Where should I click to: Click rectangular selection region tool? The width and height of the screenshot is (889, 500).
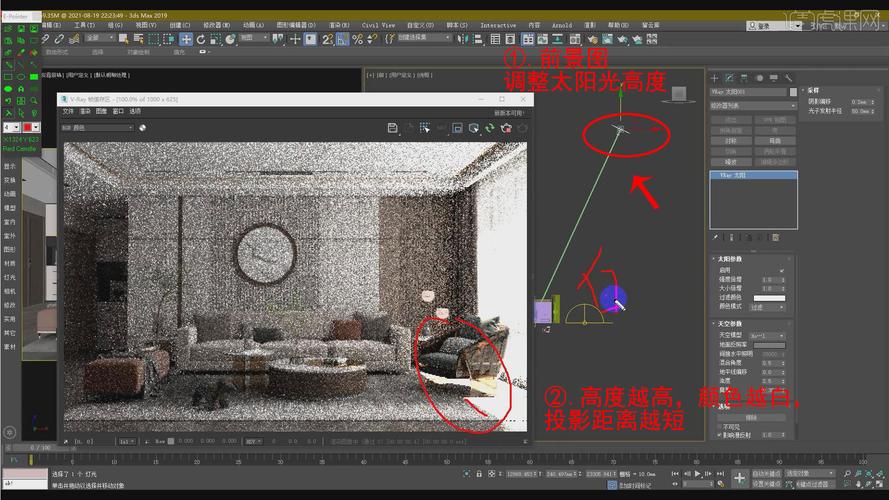(154, 39)
